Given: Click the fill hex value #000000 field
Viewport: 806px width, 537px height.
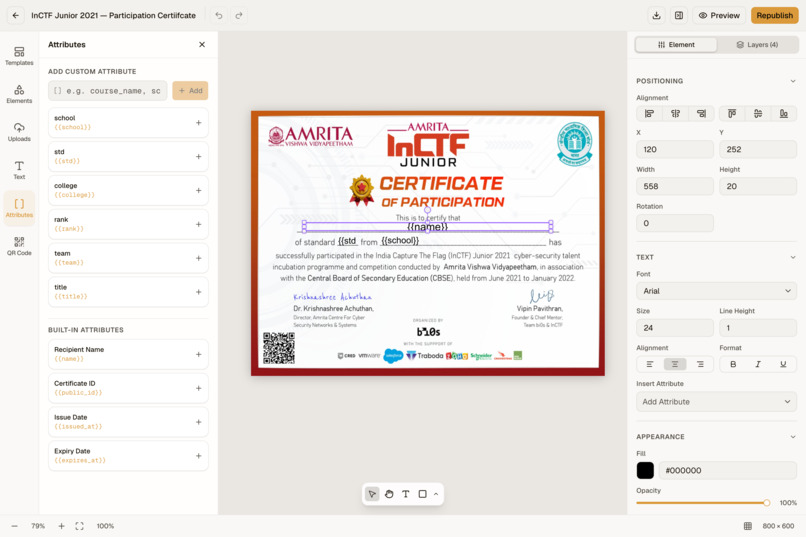Looking at the screenshot, I should click(727, 470).
